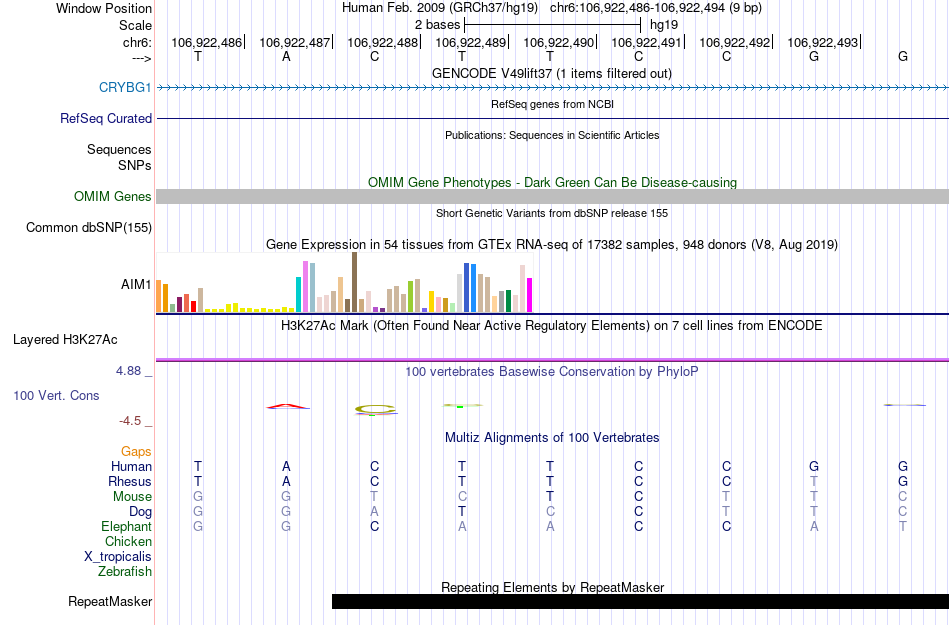Viewport: 950px width, 625px height.
Task: Click the T in the Elephant alignment row
Action: click(903, 526)
